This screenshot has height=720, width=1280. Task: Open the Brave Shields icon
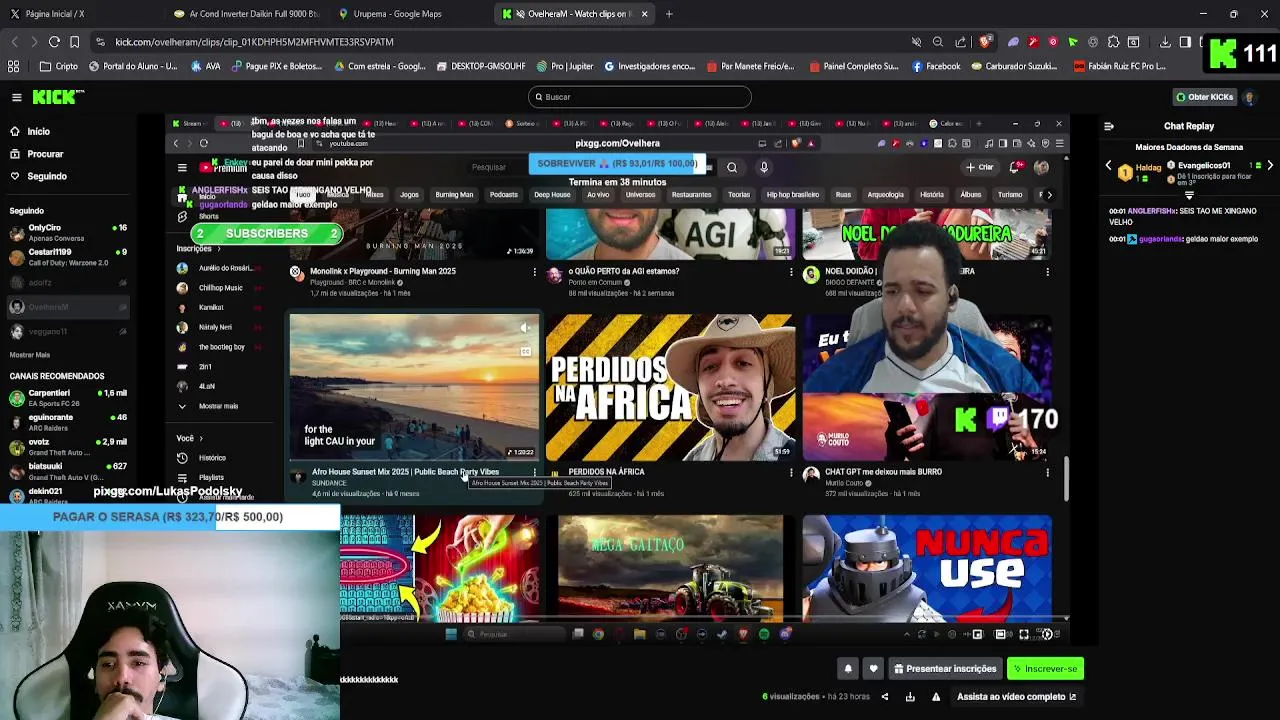coord(986,42)
